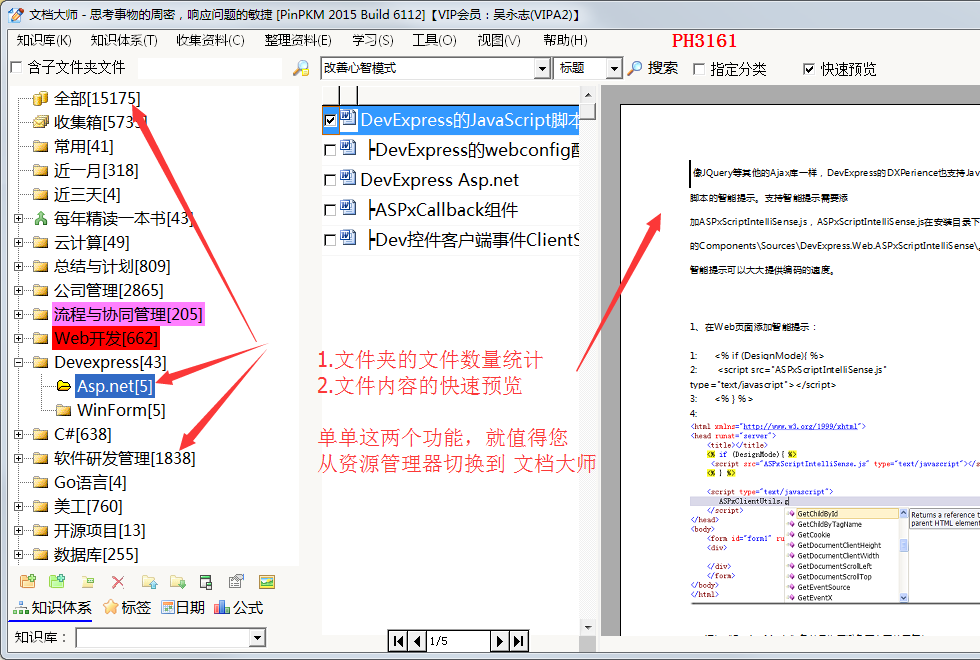Switch to the 标签 tab
The width and height of the screenshot is (980, 660).
(x=127, y=607)
